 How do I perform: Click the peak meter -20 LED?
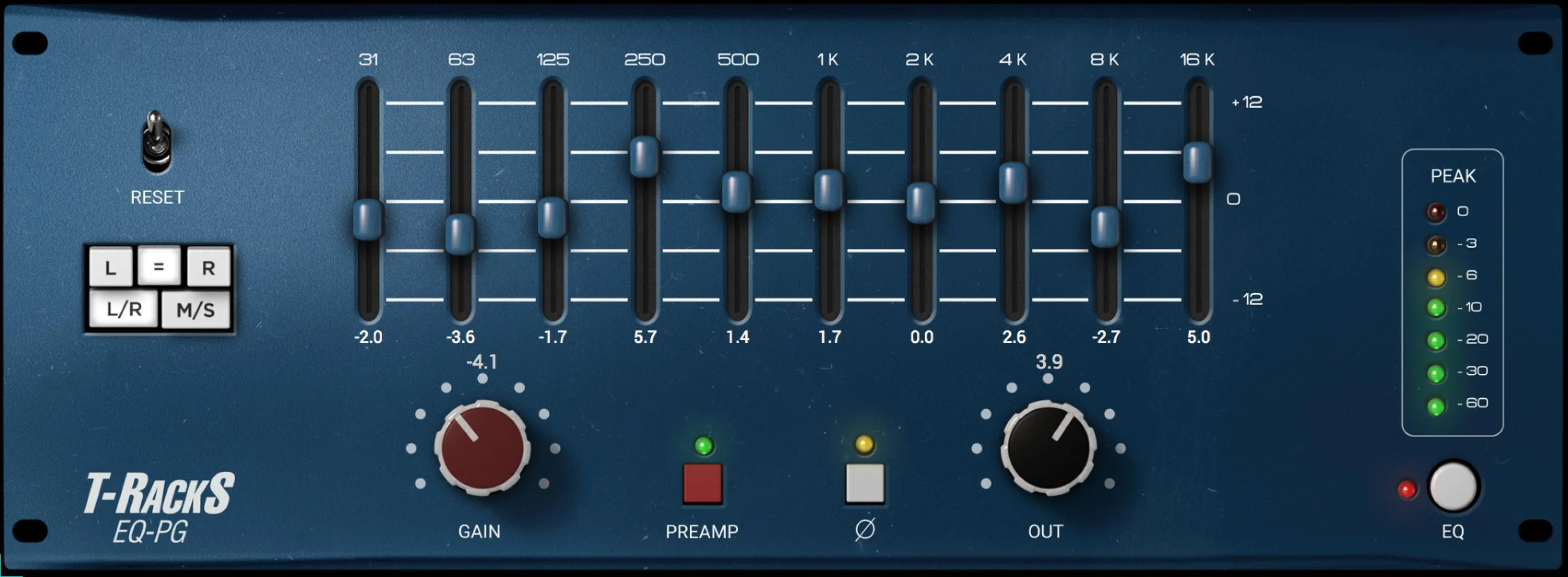coord(1436,340)
